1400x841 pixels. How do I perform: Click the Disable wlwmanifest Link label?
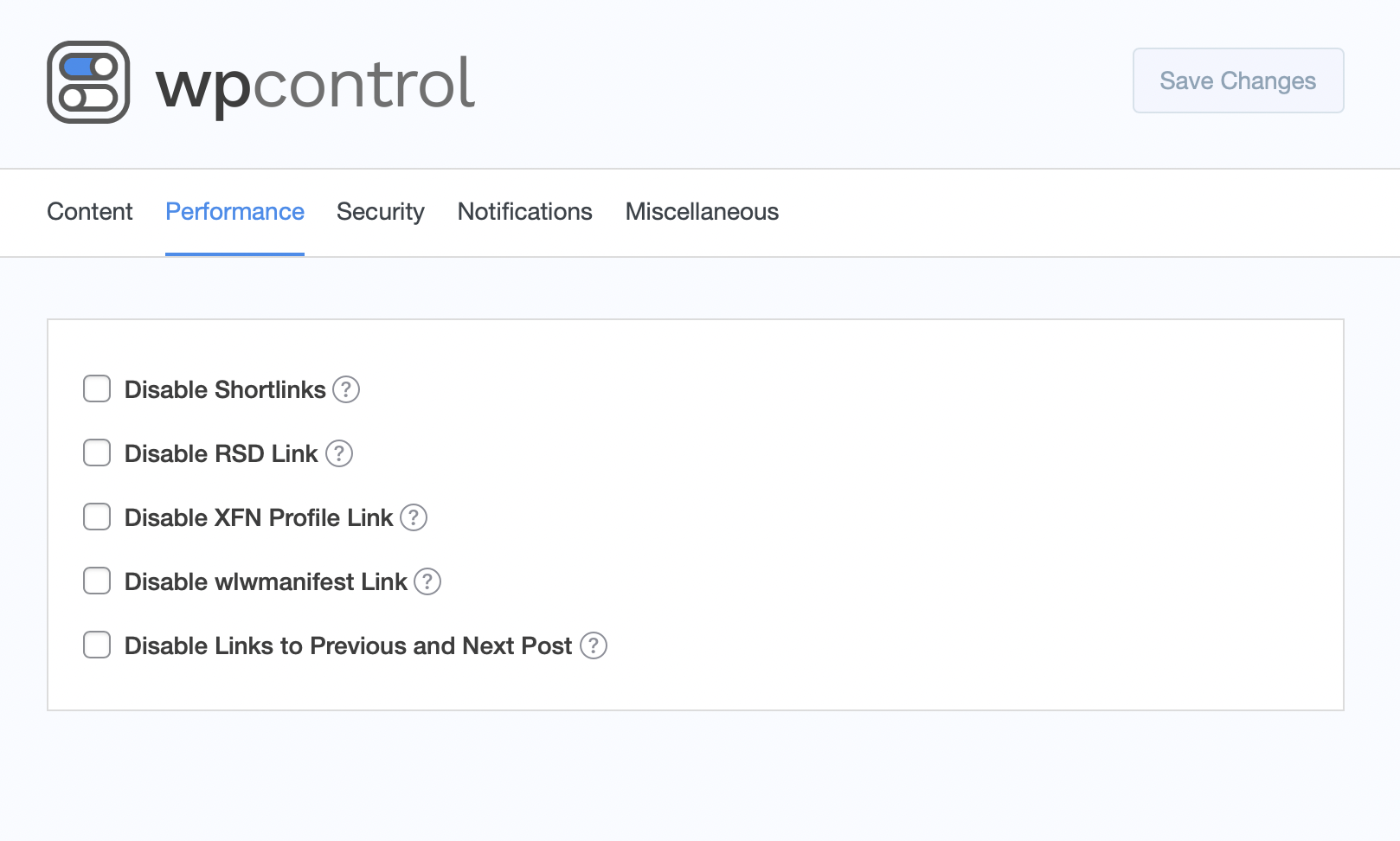point(266,581)
